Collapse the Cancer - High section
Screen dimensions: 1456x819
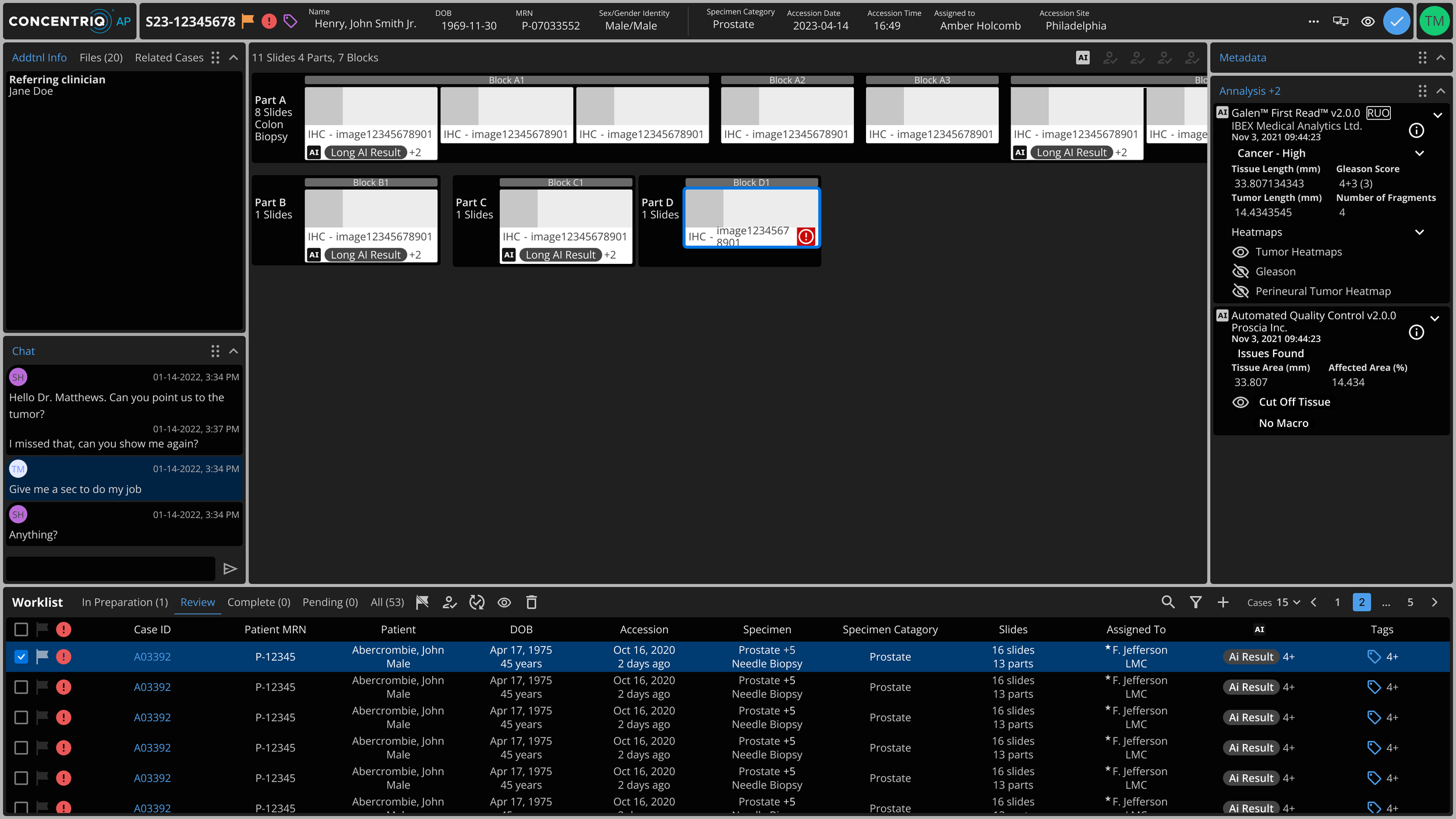point(1419,153)
